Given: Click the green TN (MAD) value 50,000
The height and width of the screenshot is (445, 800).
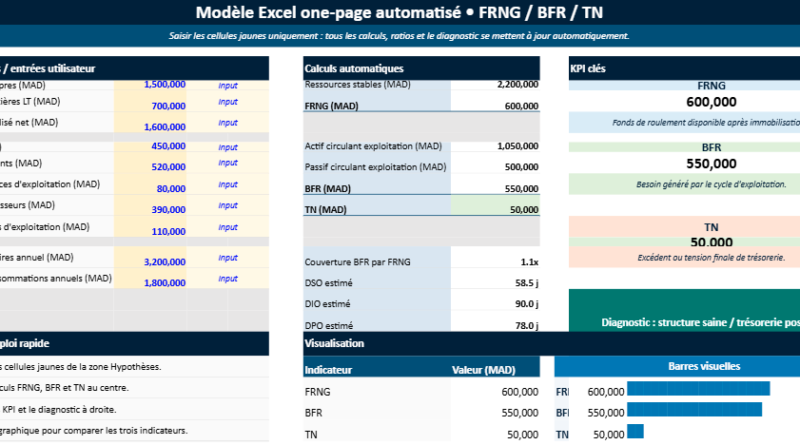Looking at the screenshot, I should [x=495, y=205].
